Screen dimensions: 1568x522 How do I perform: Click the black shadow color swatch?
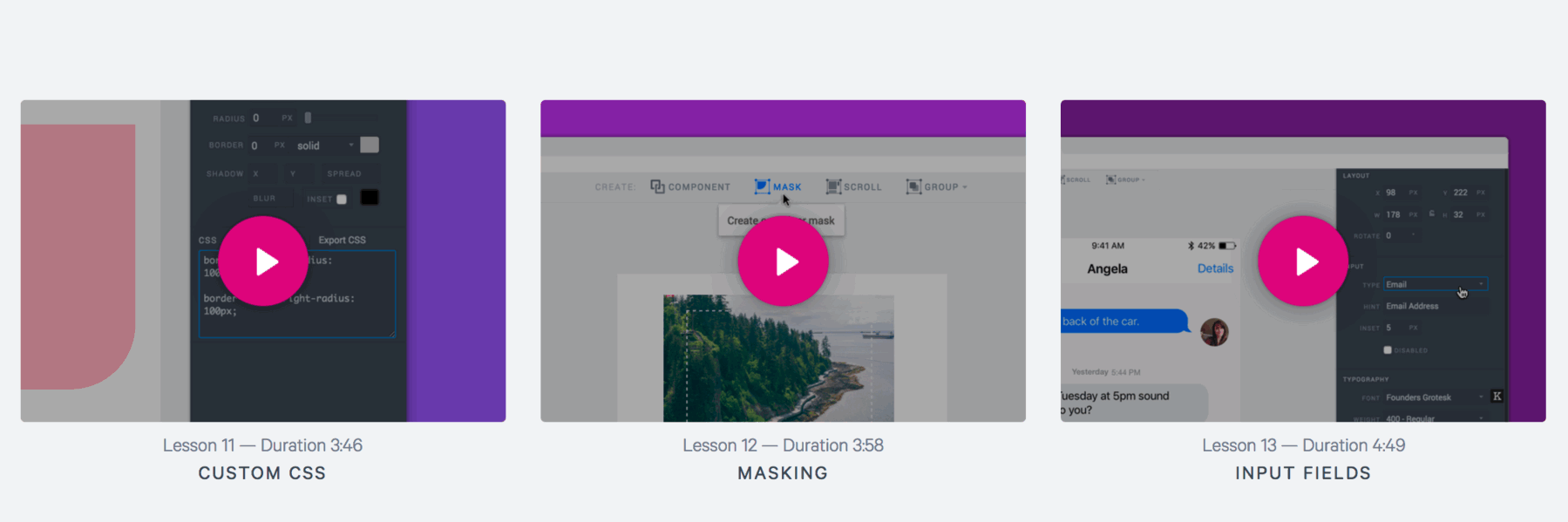tap(370, 198)
